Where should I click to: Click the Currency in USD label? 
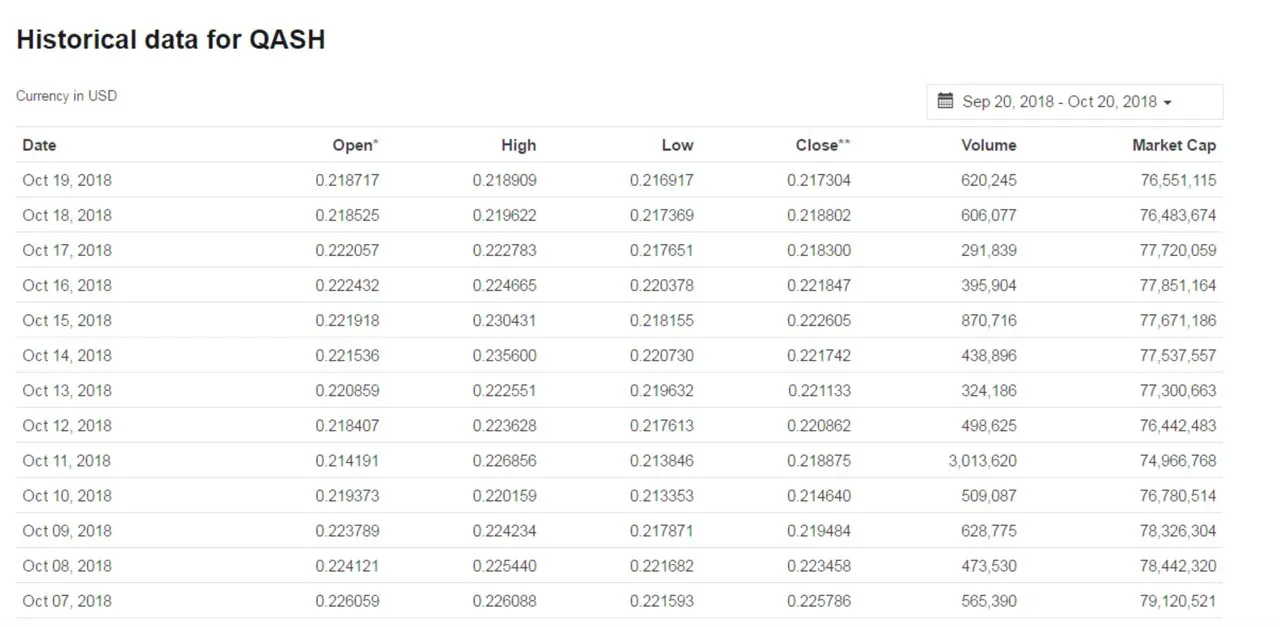pos(66,96)
